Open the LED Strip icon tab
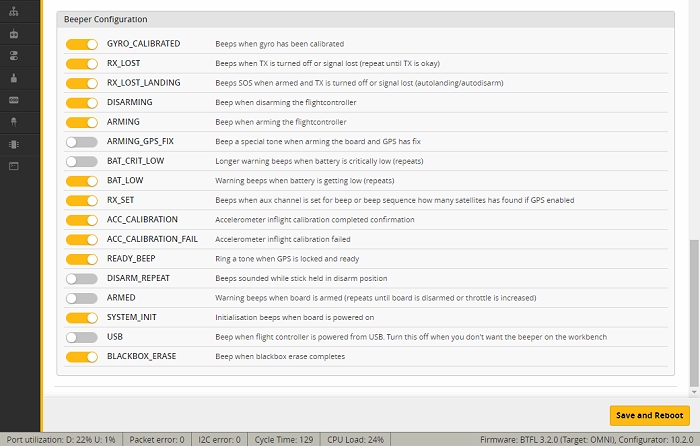This screenshot has width=700, height=446. 14,122
